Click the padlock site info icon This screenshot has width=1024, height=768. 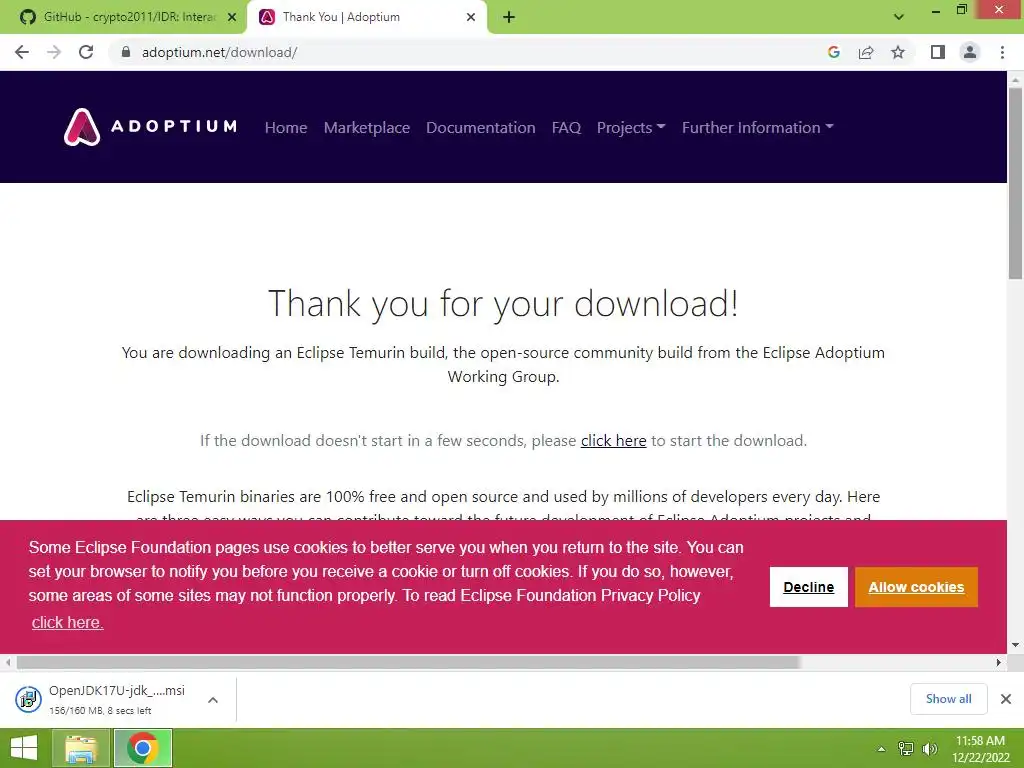[x=126, y=52]
